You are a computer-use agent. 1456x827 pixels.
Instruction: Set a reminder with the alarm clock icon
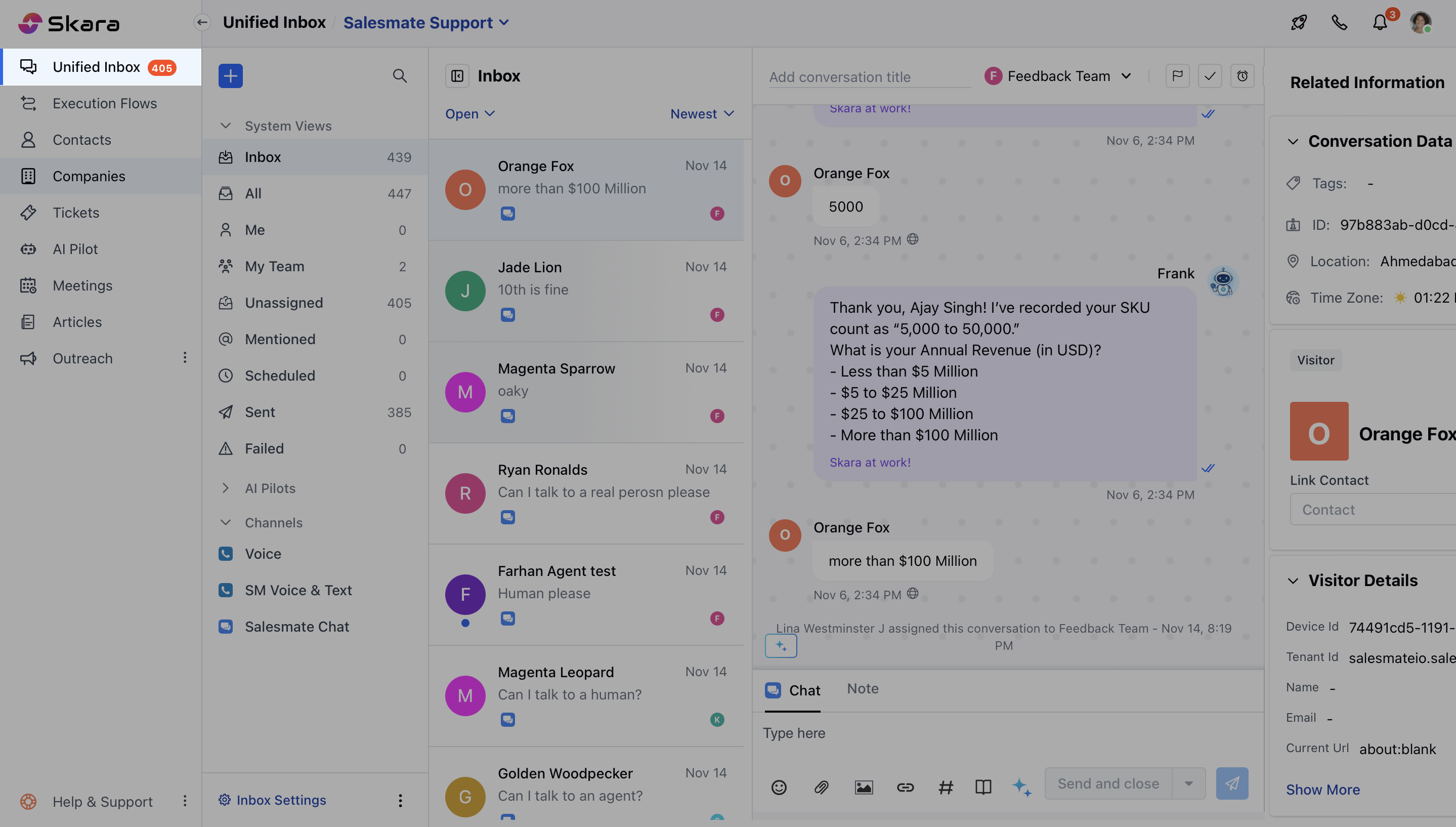tap(1242, 75)
